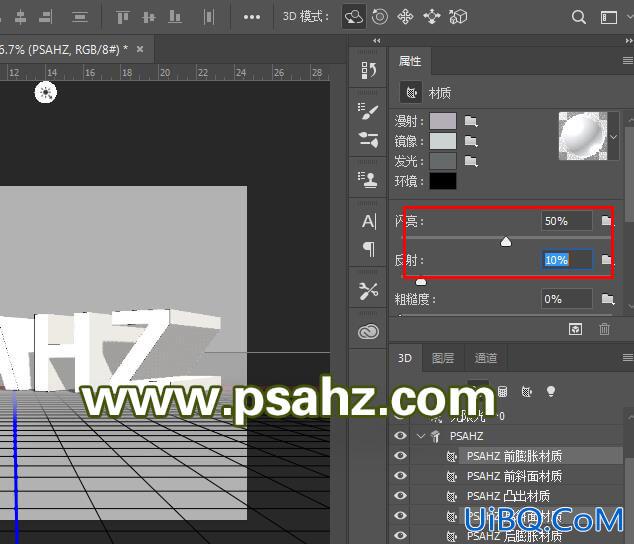Open the Brush Settings panel icon
The width and height of the screenshot is (634, 544).
click(368, 111)
